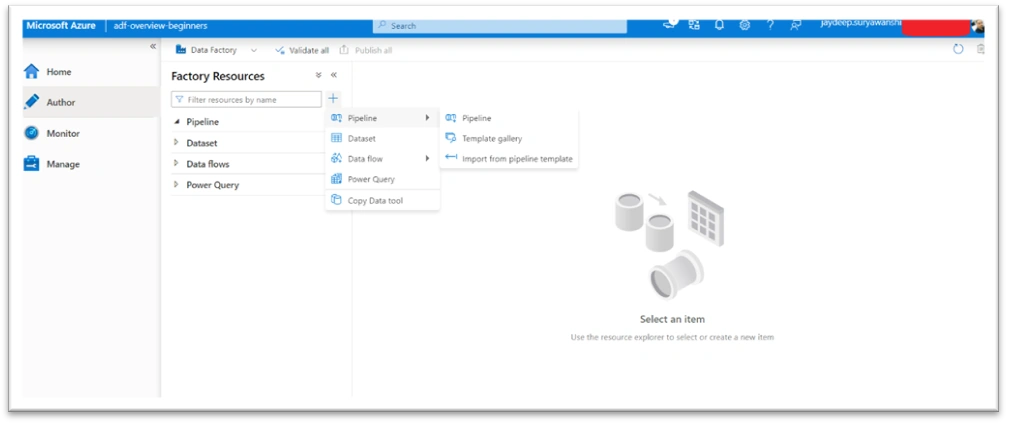1009x424 pixels.
Task: Select the Author pencil icon
Action: point(32,102)
